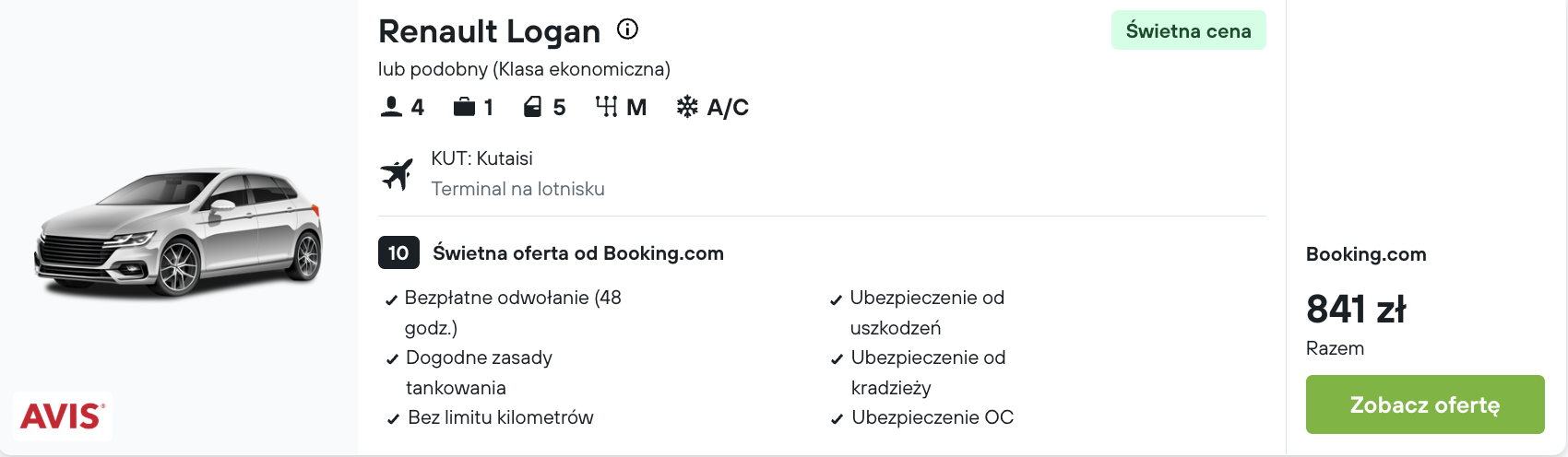
Task: Click the passenger seats icon
Action: (391, 107)
